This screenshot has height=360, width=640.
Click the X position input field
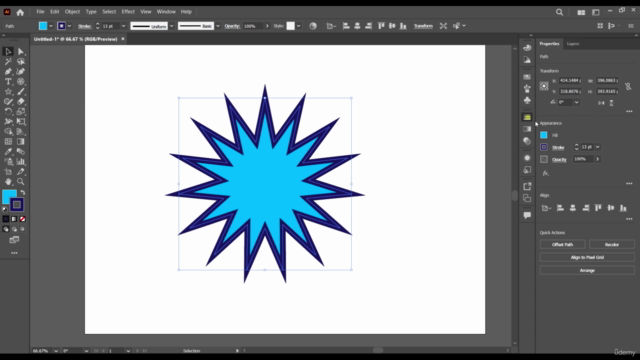click(570, 80)
